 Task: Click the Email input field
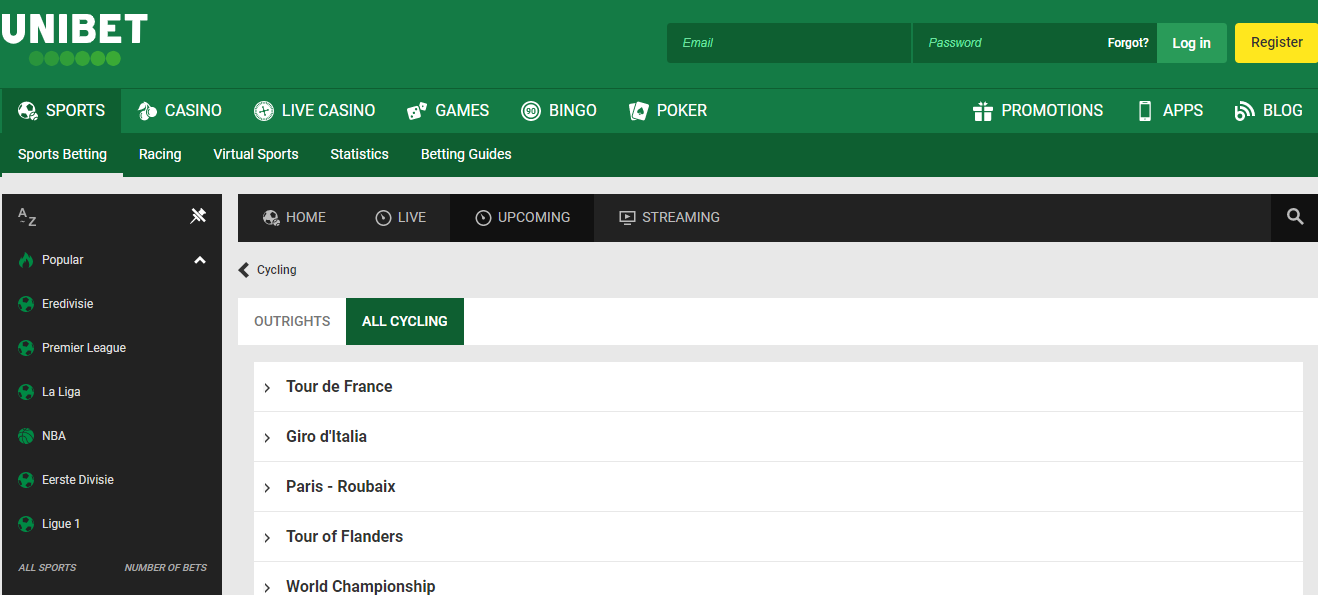pyautogui.click(x=789, y=43)
